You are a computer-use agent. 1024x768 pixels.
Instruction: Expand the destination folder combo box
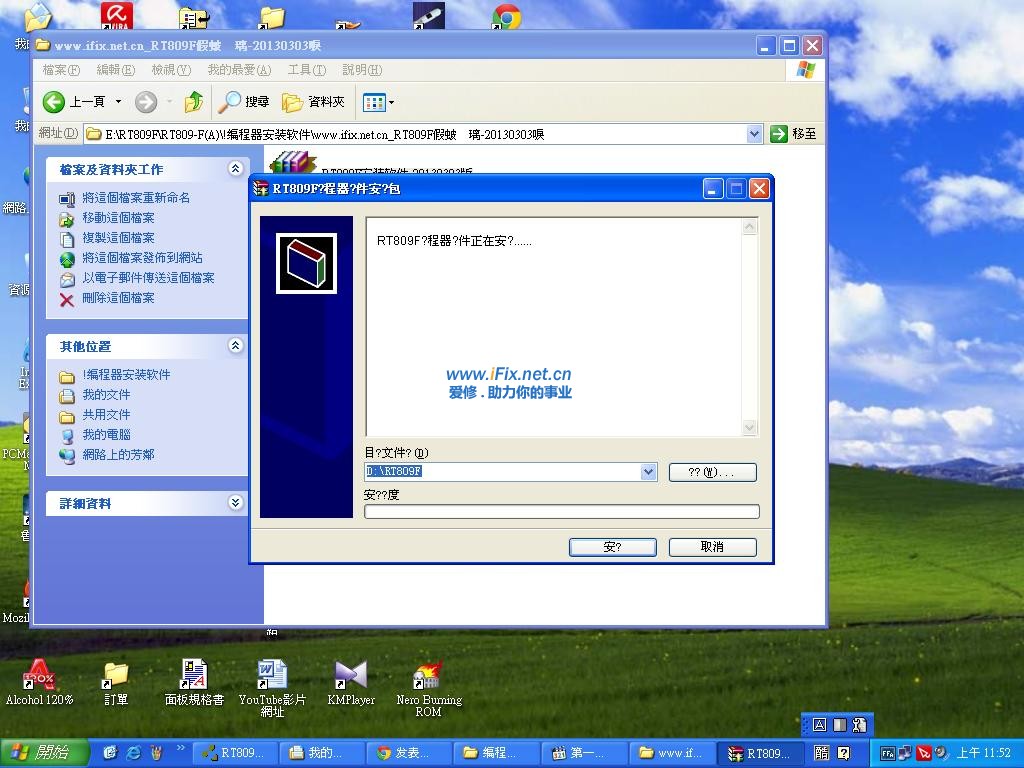[649, 471]
